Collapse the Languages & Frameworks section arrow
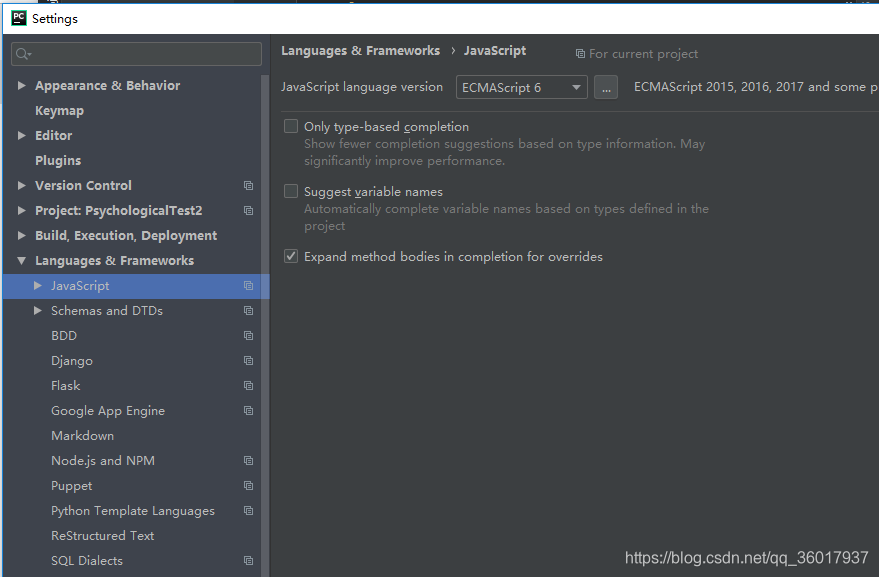Viewport: 879px width, 577px height. [21, 260]
